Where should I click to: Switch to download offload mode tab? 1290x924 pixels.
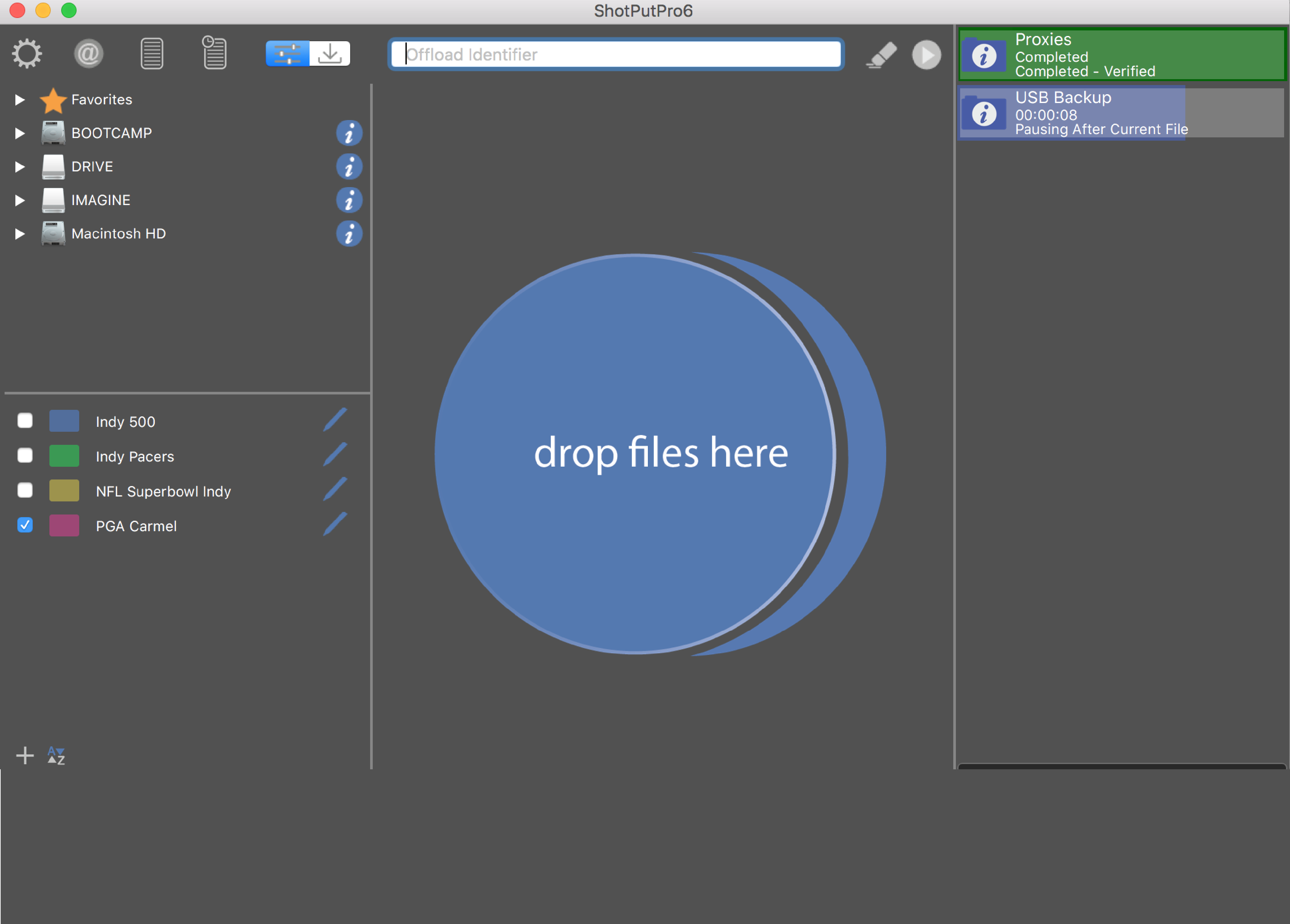[x=330, y=54]
